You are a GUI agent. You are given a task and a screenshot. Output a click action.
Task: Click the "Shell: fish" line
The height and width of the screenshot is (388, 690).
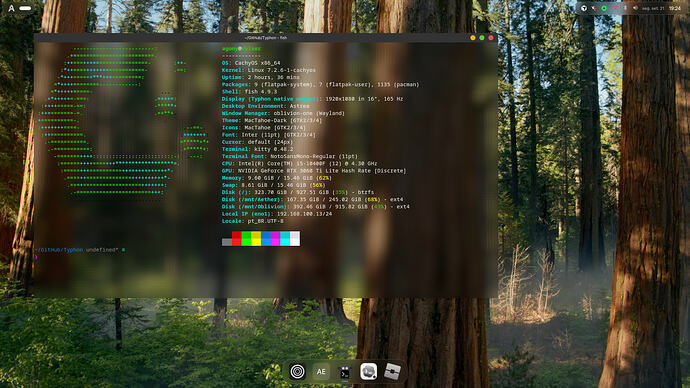click(x=250, y=92)
